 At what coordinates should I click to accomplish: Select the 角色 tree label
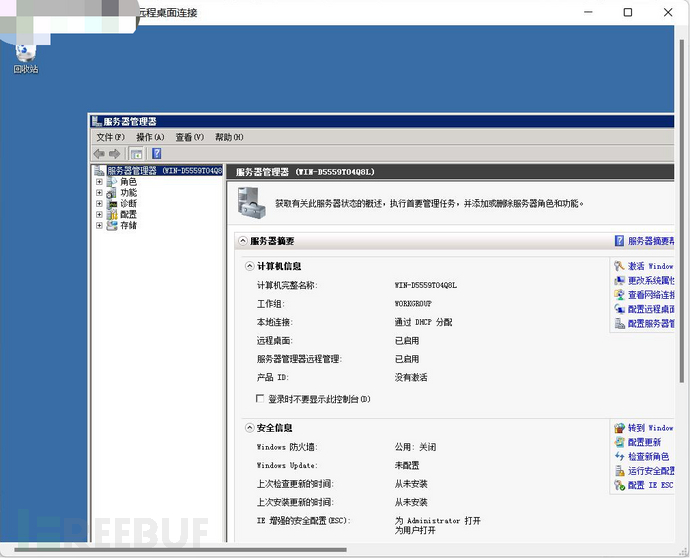tap(128, 182)
